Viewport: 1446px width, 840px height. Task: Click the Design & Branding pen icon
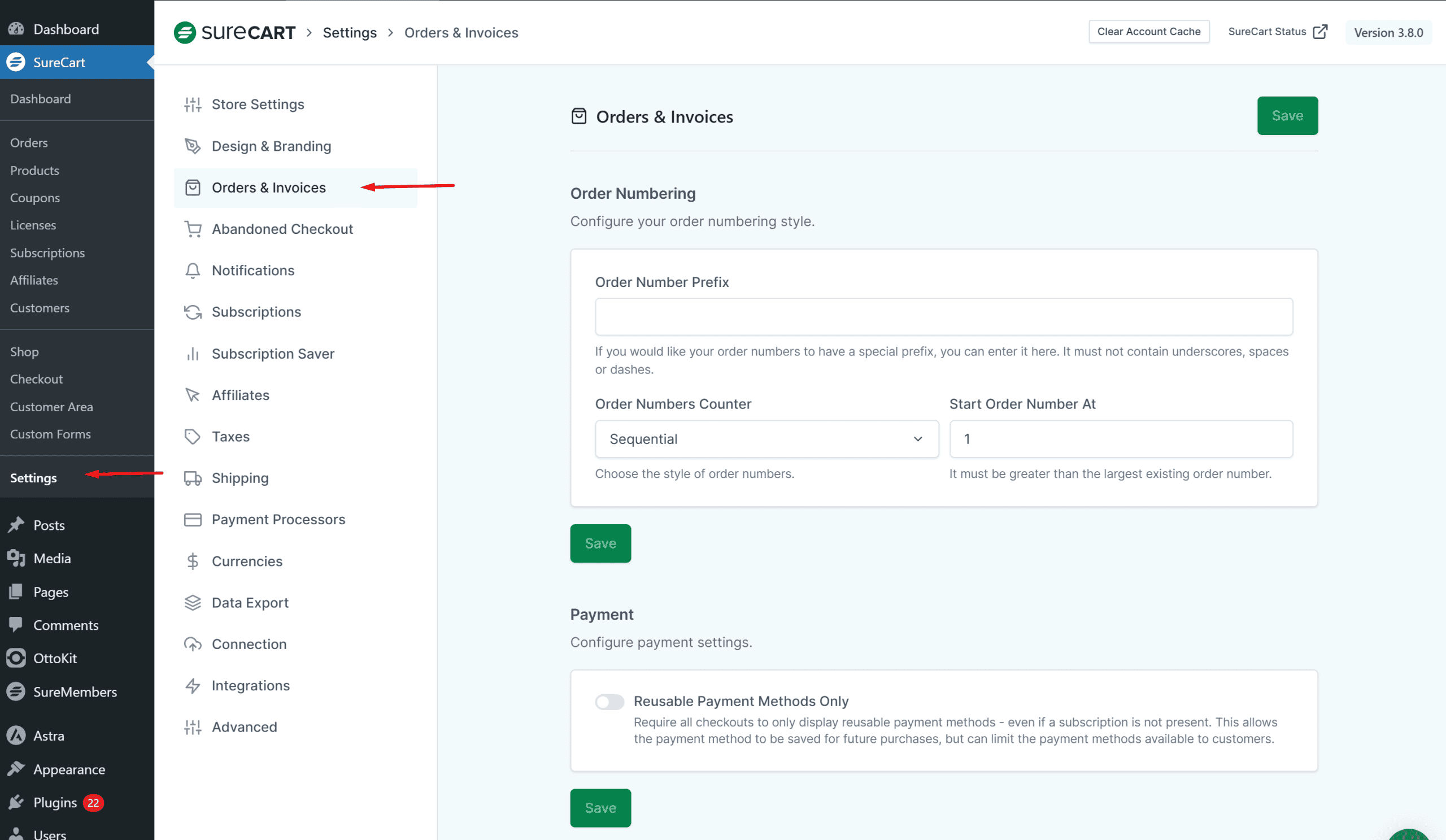(193, 146)
